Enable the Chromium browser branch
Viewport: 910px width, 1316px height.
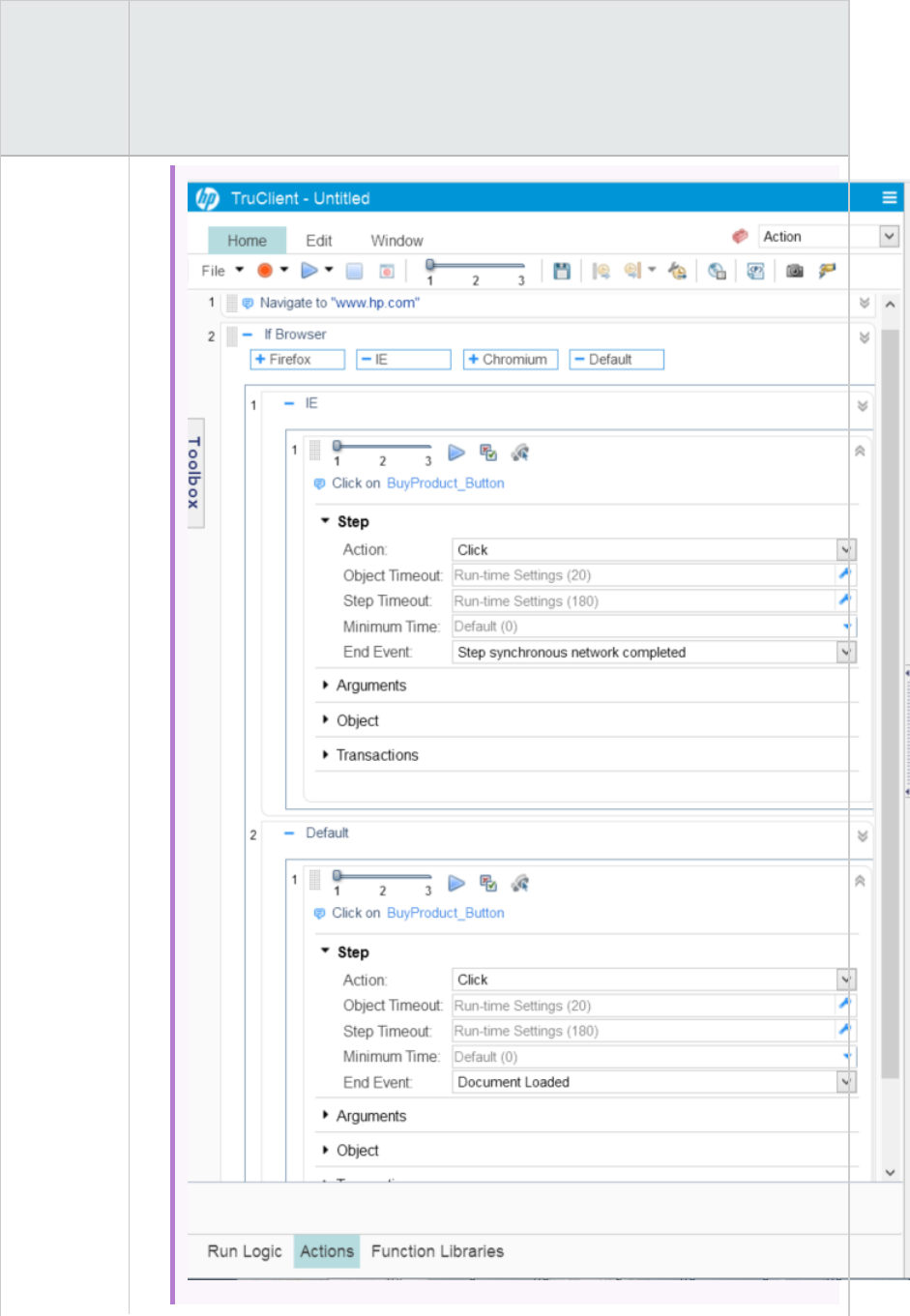point(511,359)
